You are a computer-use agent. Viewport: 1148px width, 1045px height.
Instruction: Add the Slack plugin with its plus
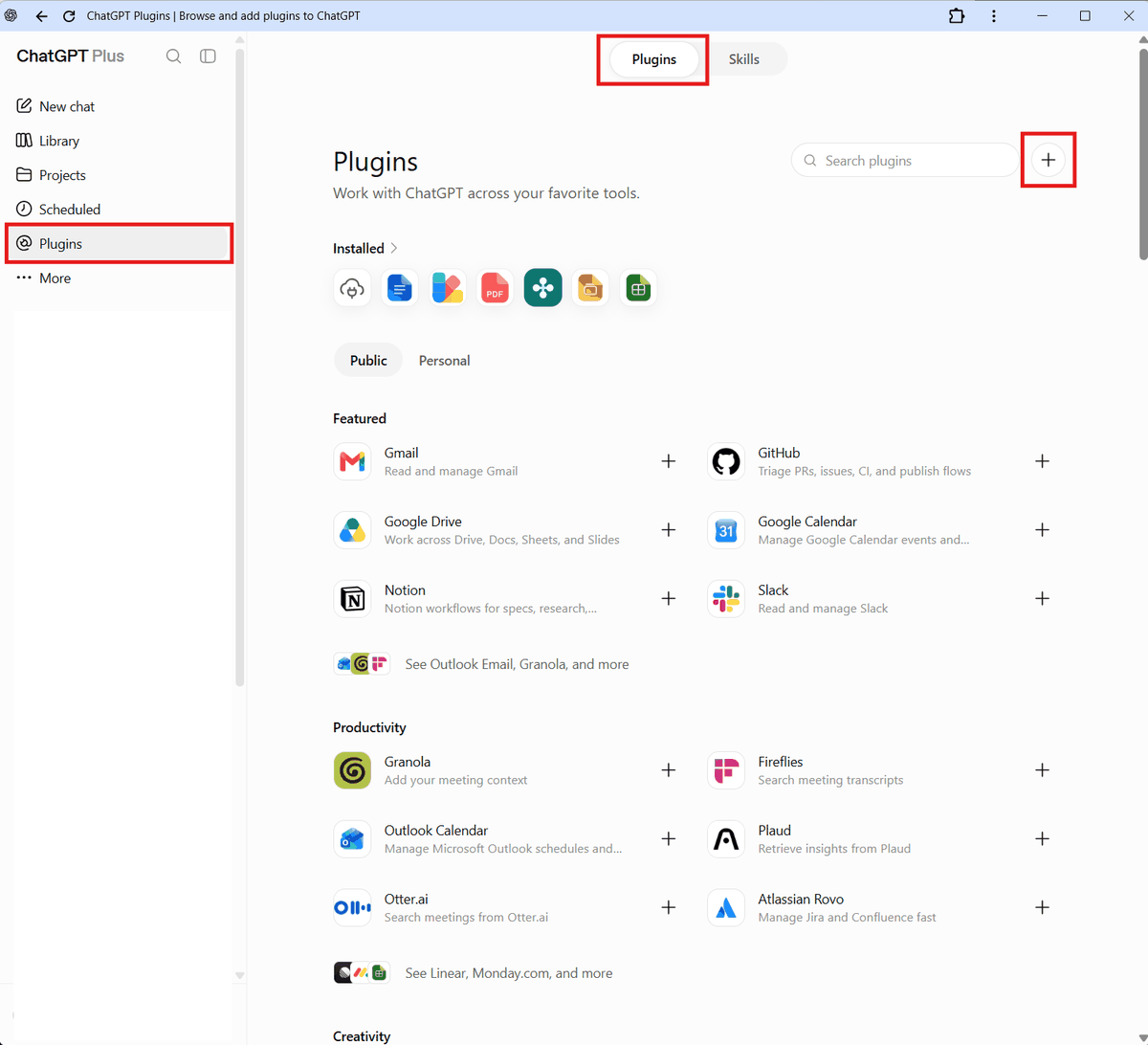pos(1043,599)
